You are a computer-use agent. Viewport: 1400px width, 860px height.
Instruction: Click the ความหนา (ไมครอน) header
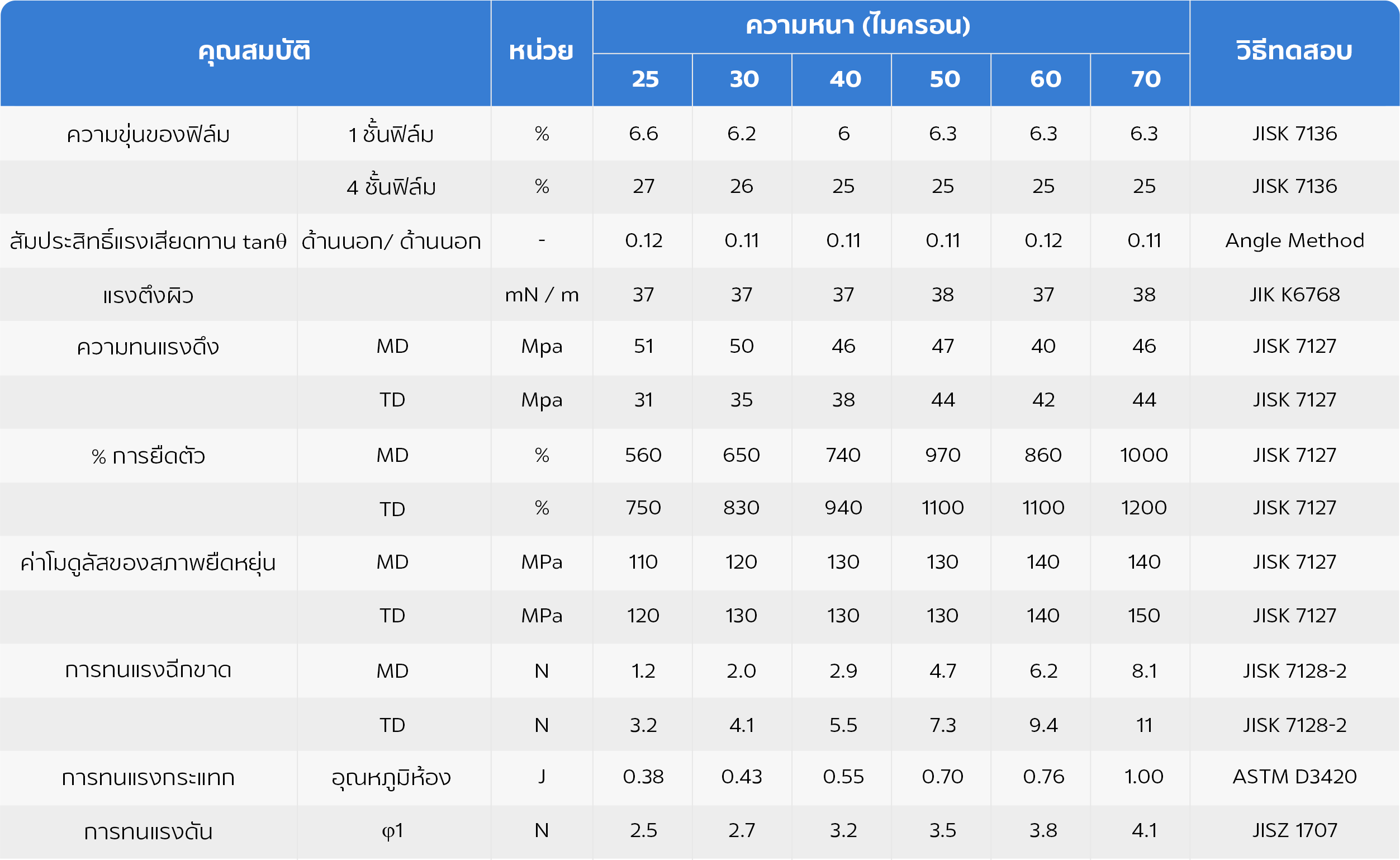tap(857, 26)
